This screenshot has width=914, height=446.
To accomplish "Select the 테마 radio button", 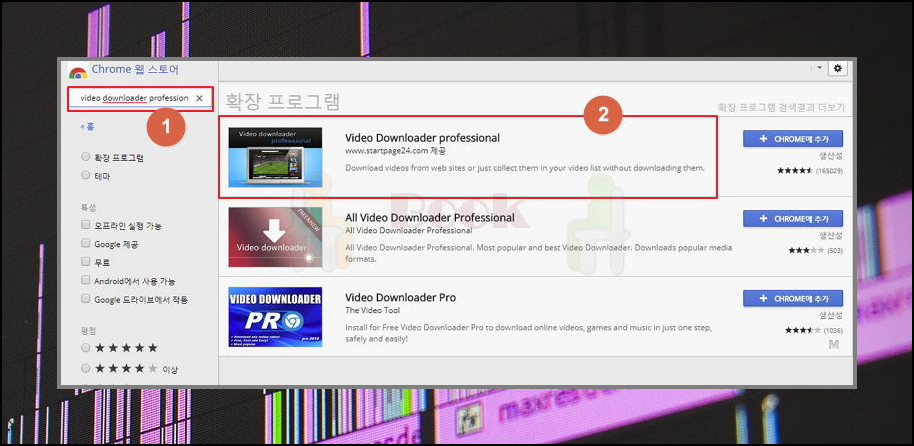I will pos(86,175).
